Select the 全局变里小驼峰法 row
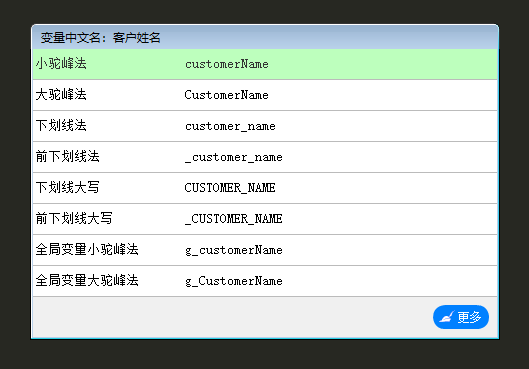The height and width of the screenshot is (369, 529). 265,250
